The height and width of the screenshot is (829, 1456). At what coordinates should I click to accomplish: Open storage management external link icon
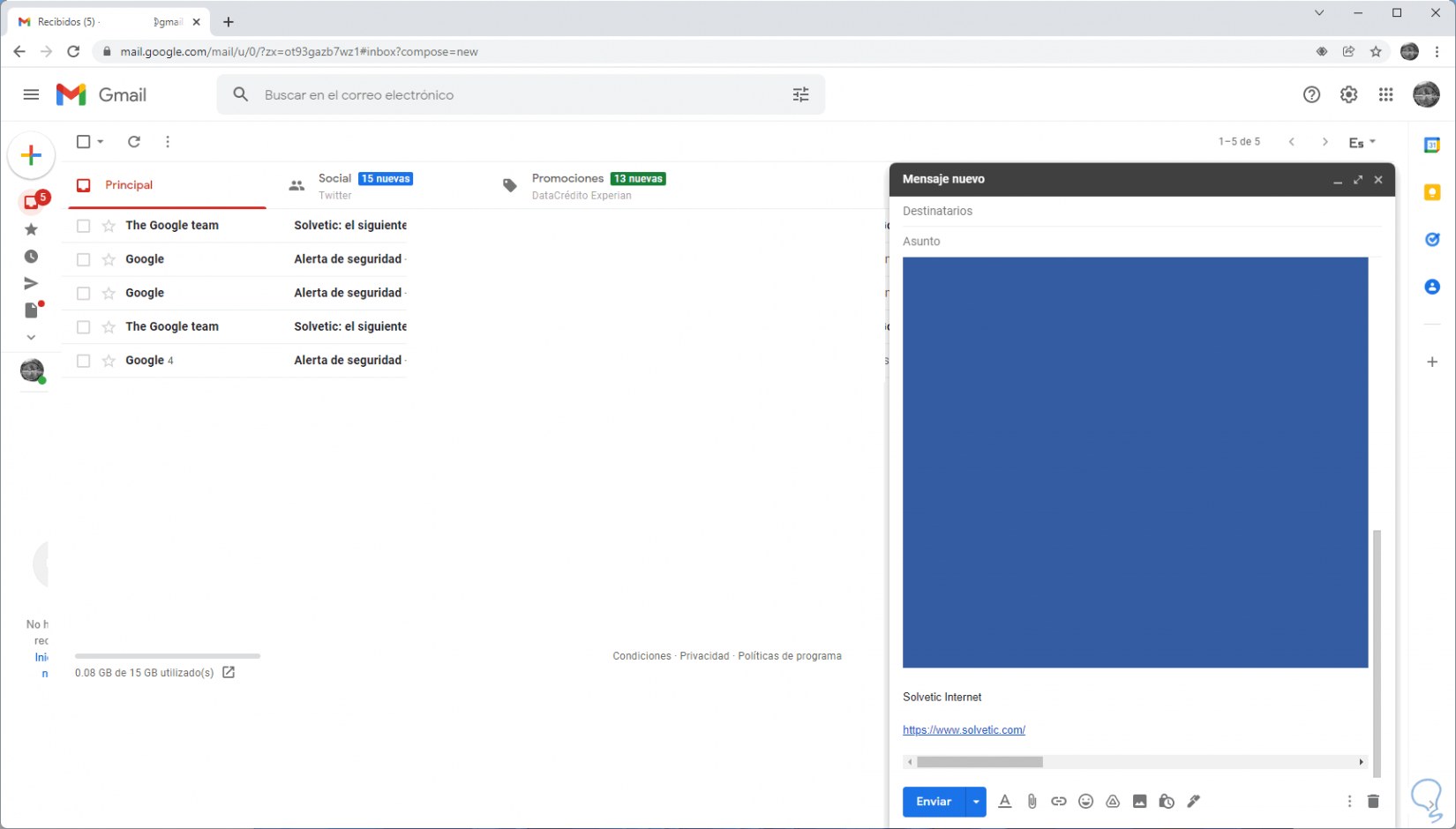229,672
